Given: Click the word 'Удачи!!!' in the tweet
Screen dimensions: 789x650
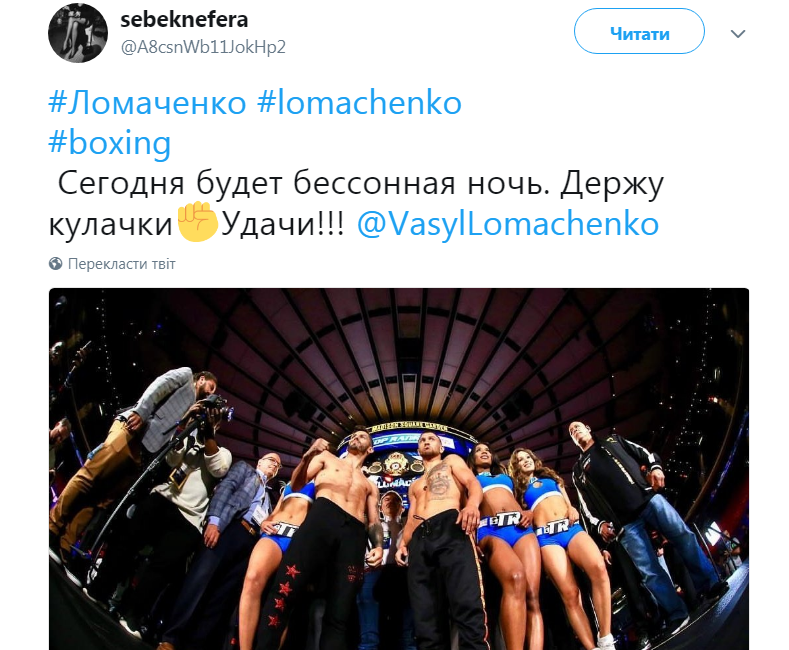Looking at the screenshot, I should (x=283, y=223).
